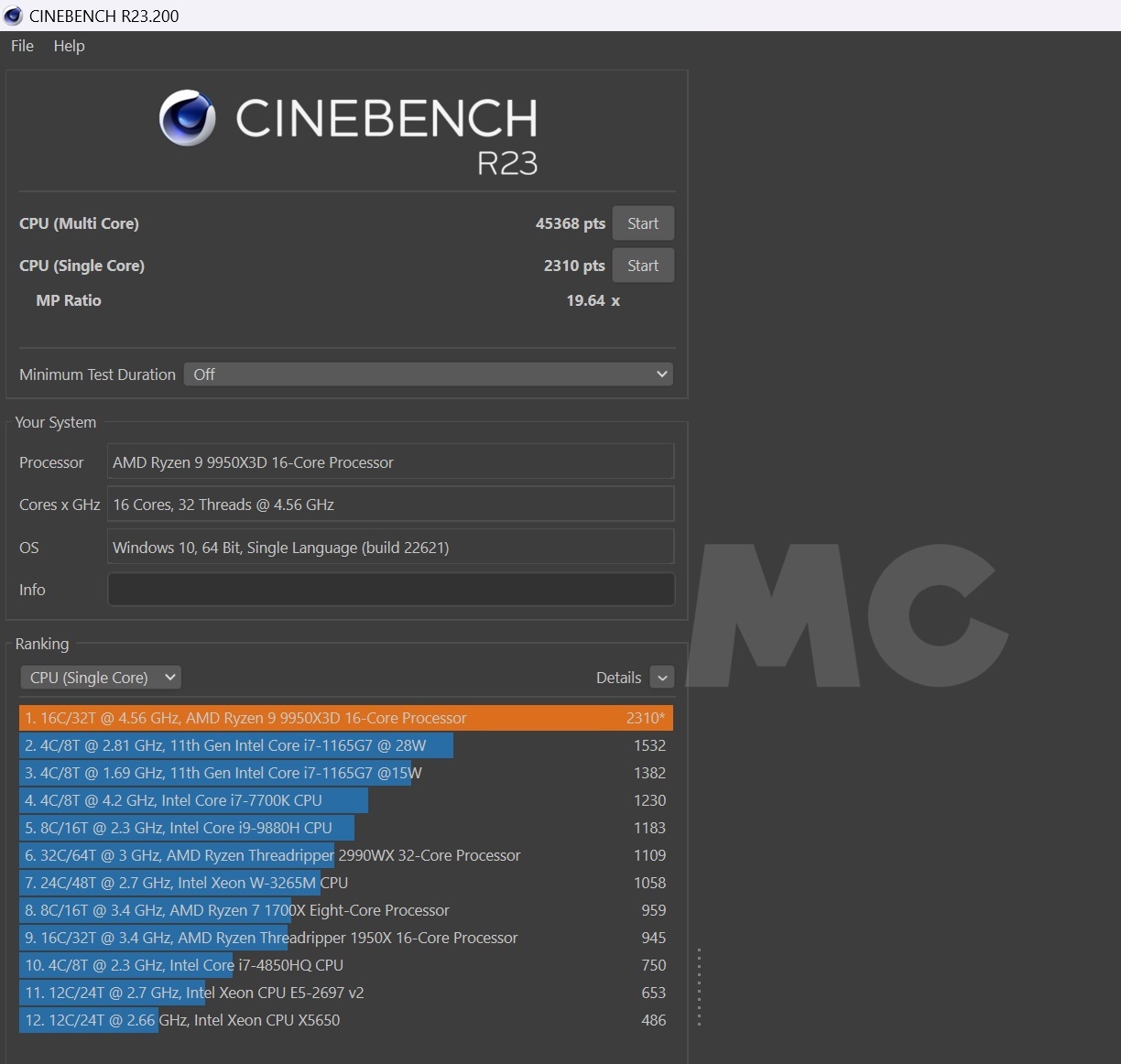Open the Minimum Test Duration dropdown
The height and width of the screenshot is (1064, 1121).
tap(429, 375)
